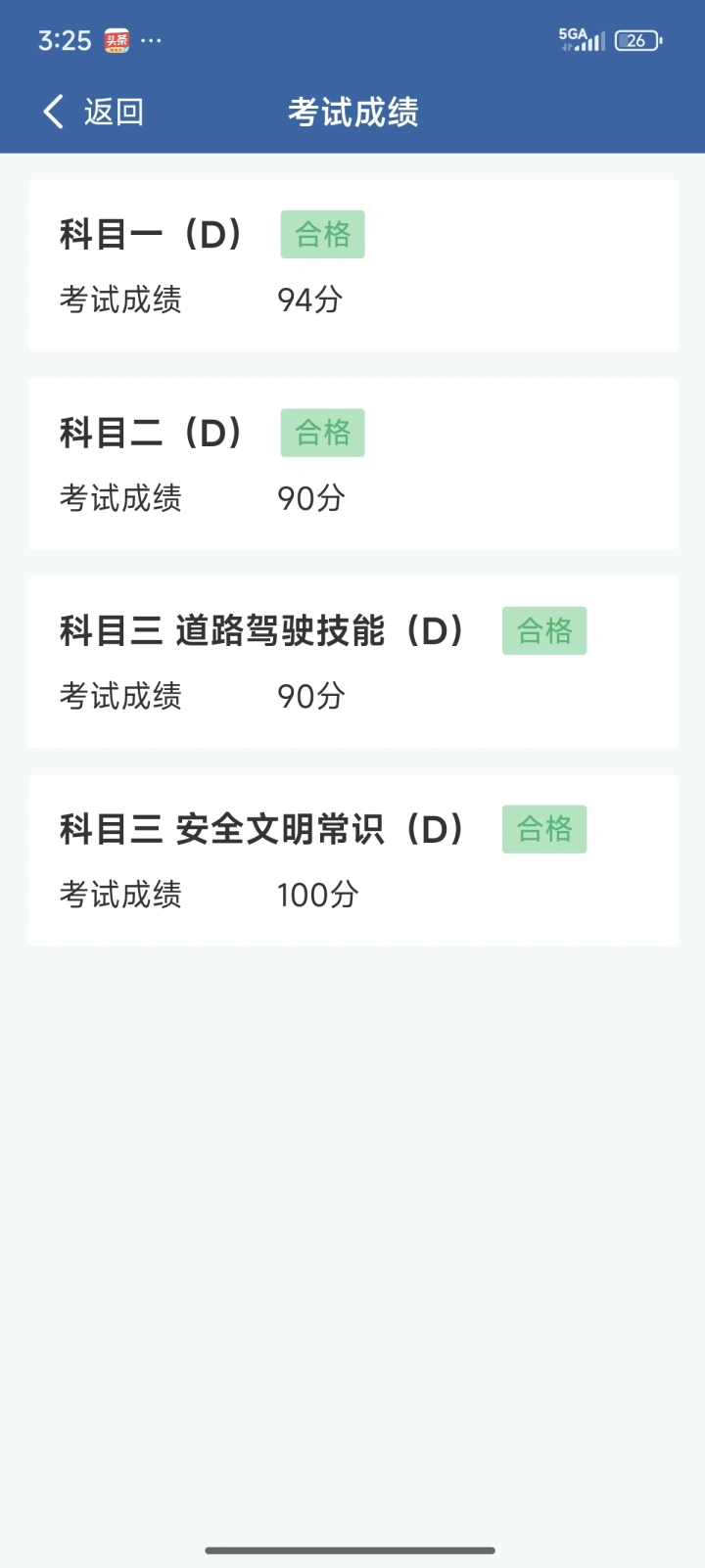Tap the back arrow chevron icon
This screenshot has width=705, height=1568.
pyautogui.click(x=54, y=112)
